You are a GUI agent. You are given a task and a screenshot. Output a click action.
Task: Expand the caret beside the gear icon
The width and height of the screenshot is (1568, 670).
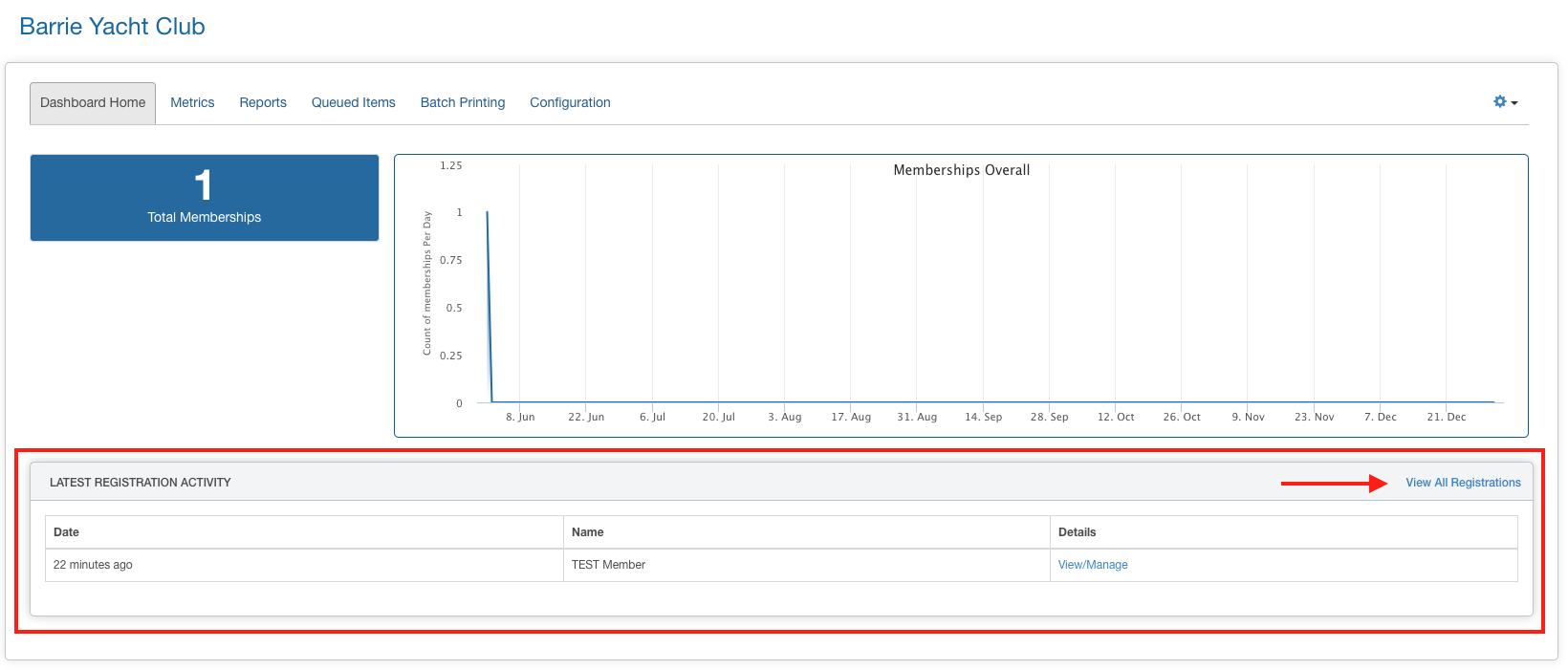point(1514,103)
